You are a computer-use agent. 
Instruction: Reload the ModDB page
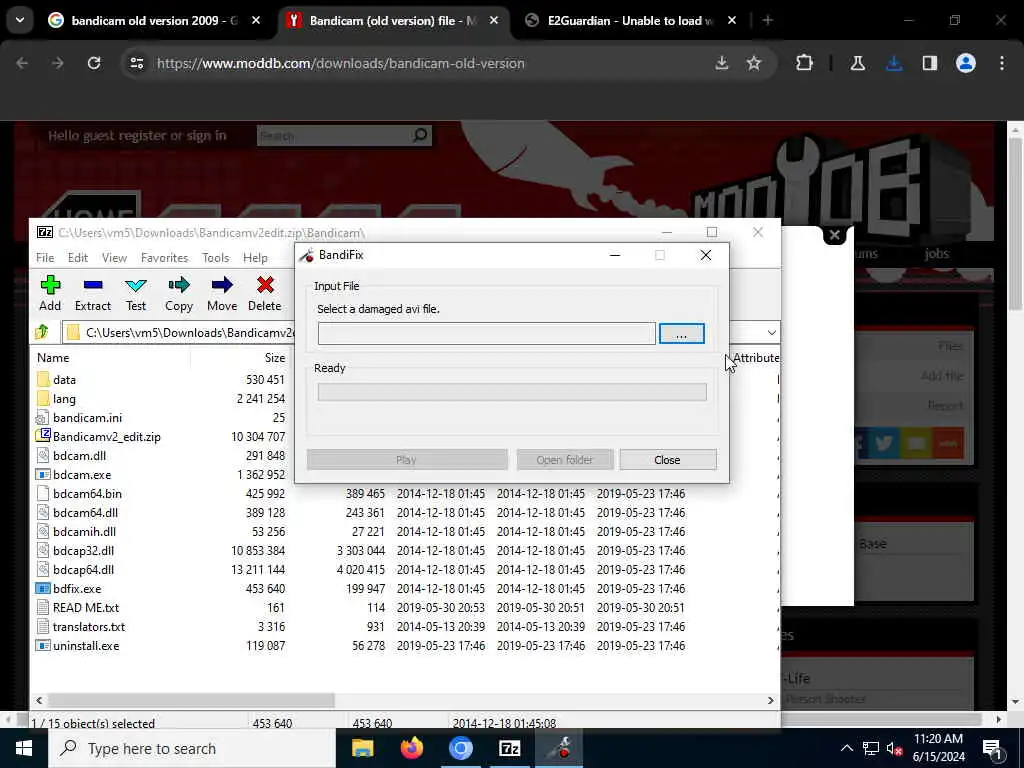94,63
